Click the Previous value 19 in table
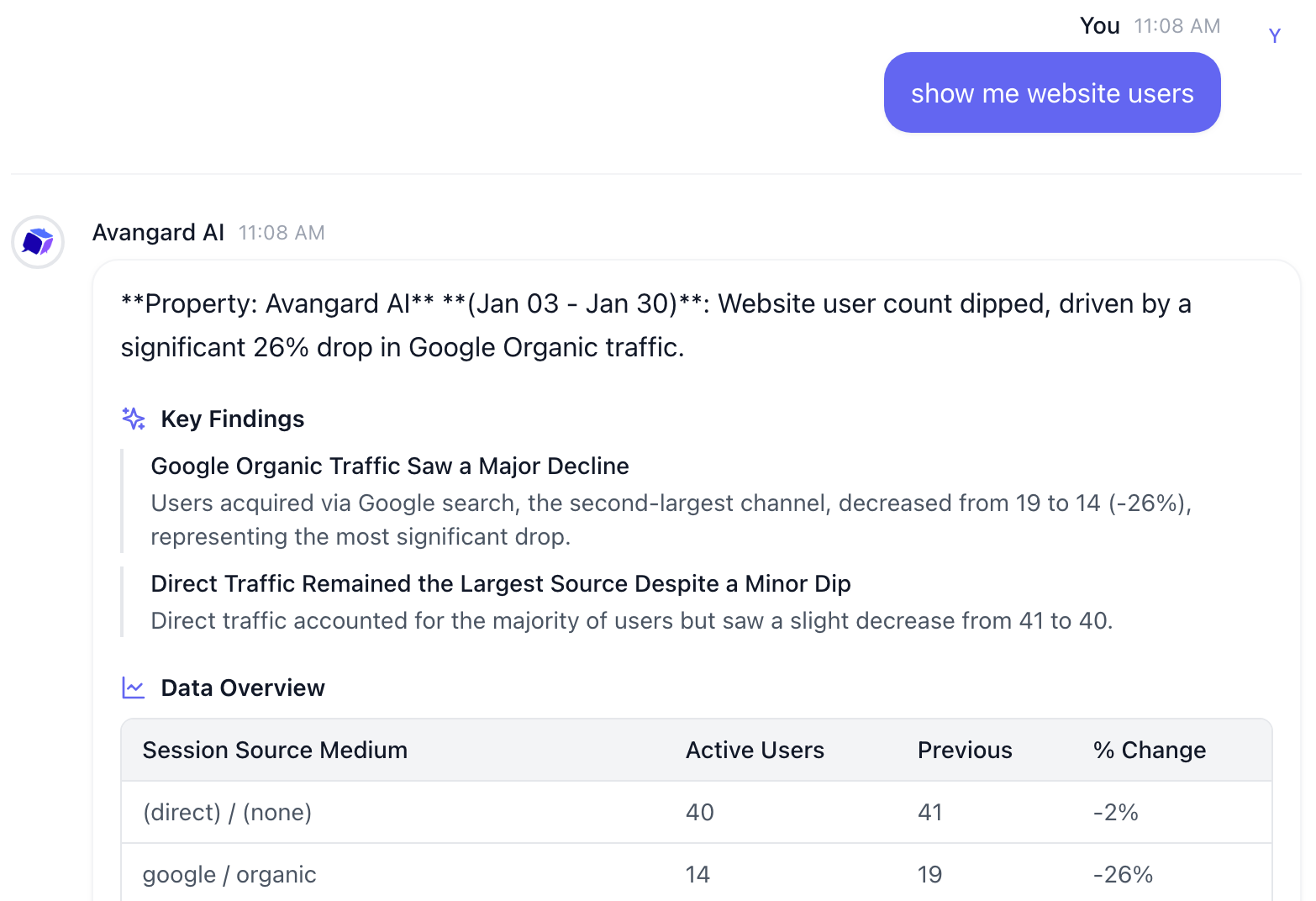Image resolution: width=1316 pixels, height=901 pixels. point(930,874)
